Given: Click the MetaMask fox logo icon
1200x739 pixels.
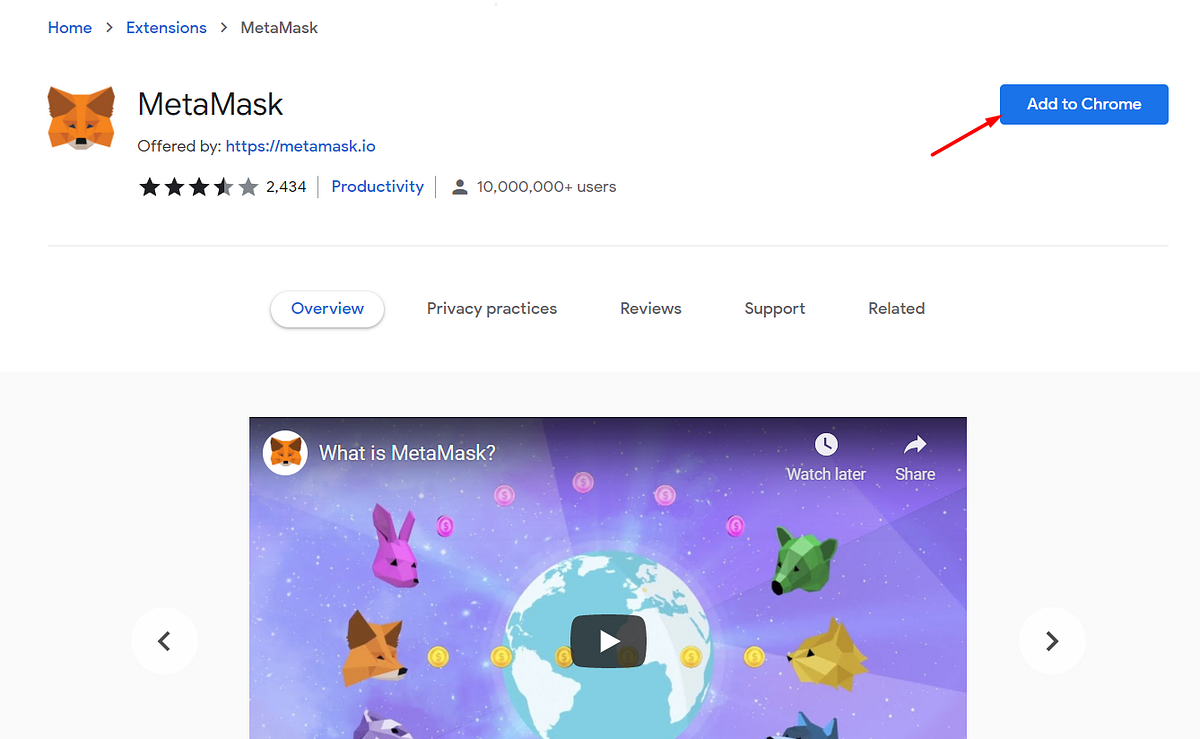Looking at the screenshot, I should pos(81,117).
